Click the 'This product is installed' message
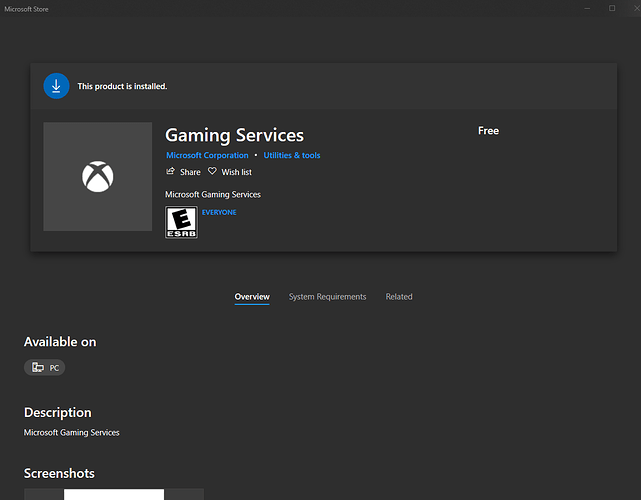Viewport: 641px width, 500px height. pyautogui.click(x=122, y=87)
